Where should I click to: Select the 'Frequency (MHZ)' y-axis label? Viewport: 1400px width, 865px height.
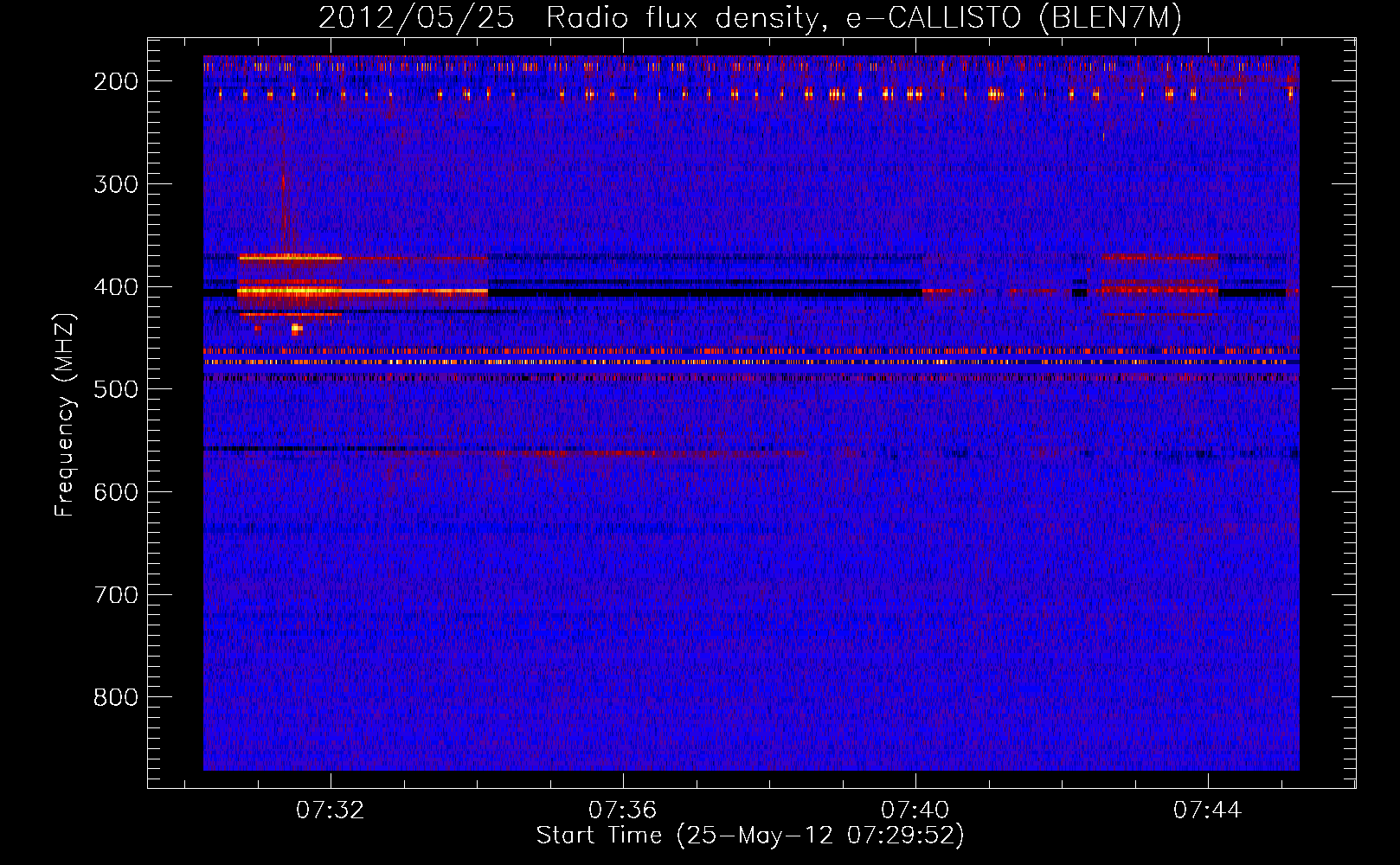point(65,414)
